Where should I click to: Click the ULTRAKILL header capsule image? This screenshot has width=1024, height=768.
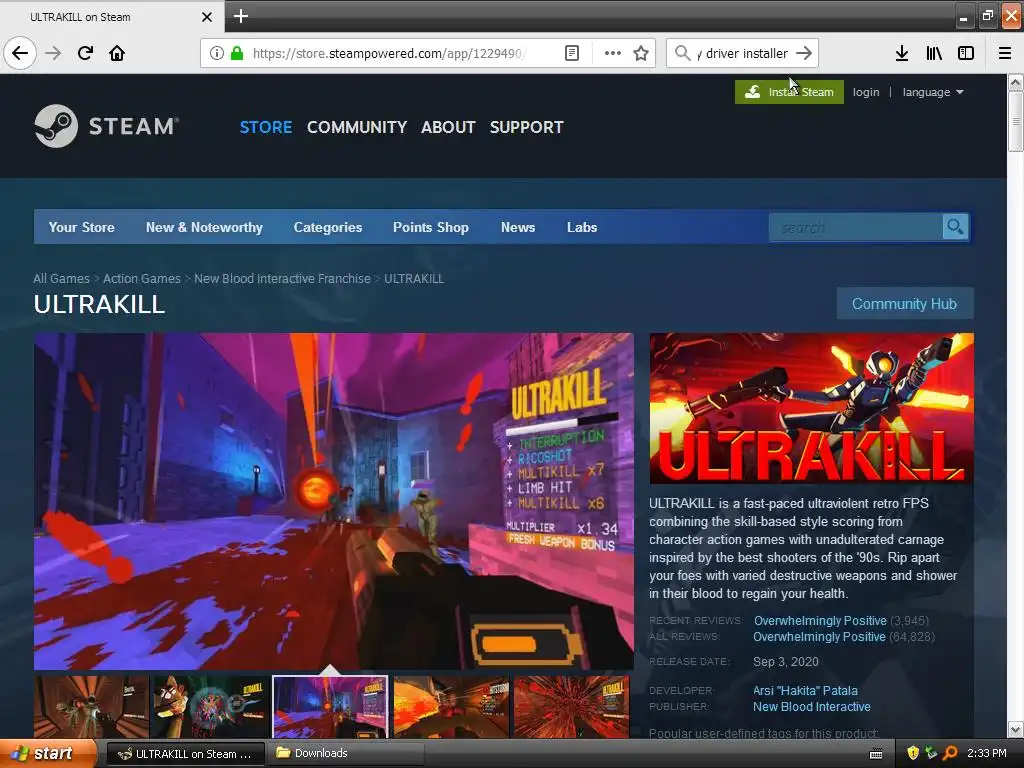point(811,408)
